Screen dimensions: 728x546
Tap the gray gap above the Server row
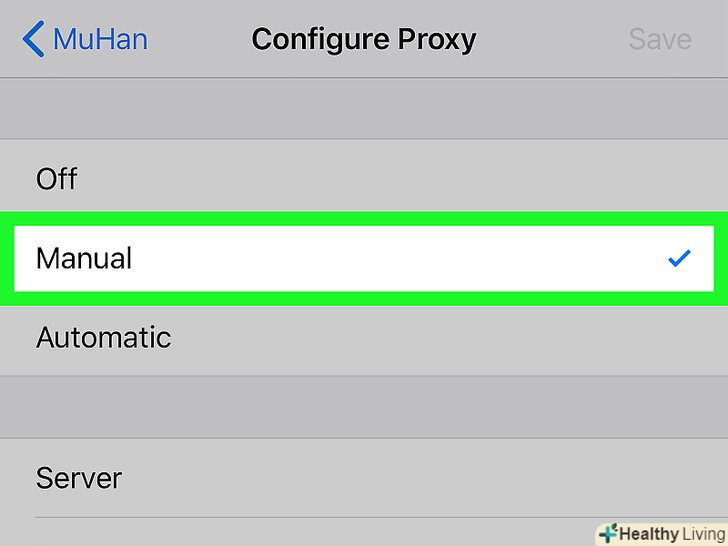point(364,407)
